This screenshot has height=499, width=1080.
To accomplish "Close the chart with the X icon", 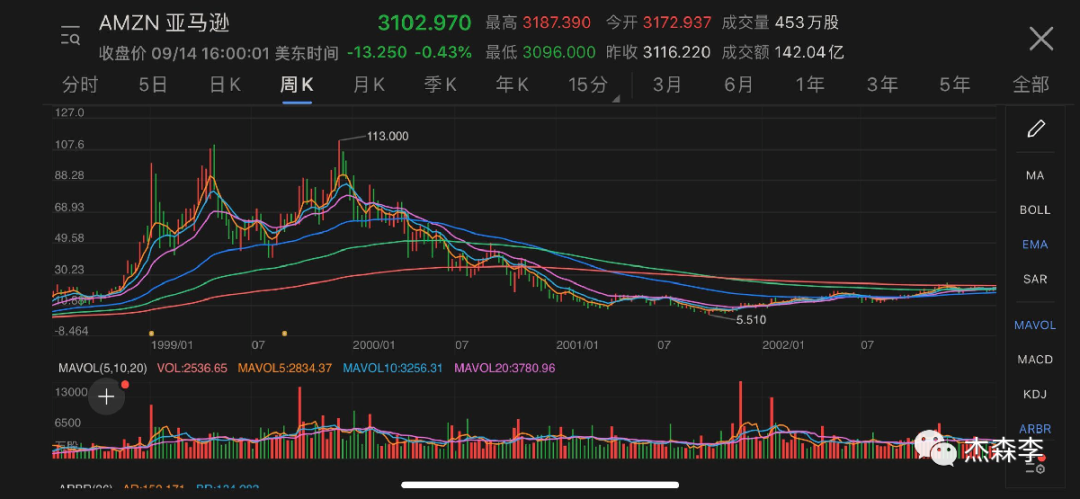I will coord(1041,39).
